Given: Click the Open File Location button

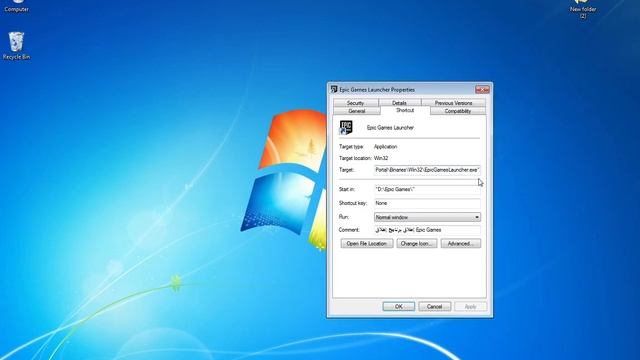Looking at the screenshot, I should [367, 244].
